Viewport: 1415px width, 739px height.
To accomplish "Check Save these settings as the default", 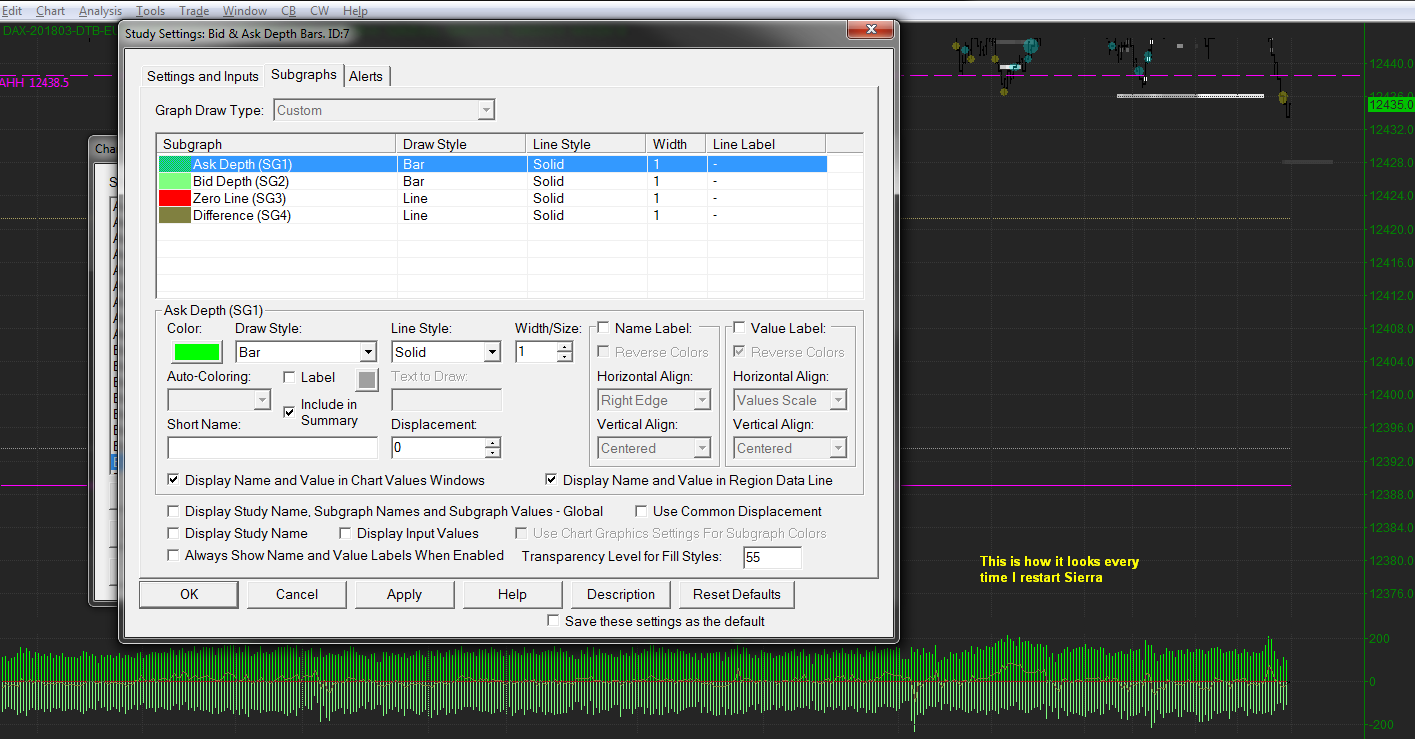I will pos(554,621).
